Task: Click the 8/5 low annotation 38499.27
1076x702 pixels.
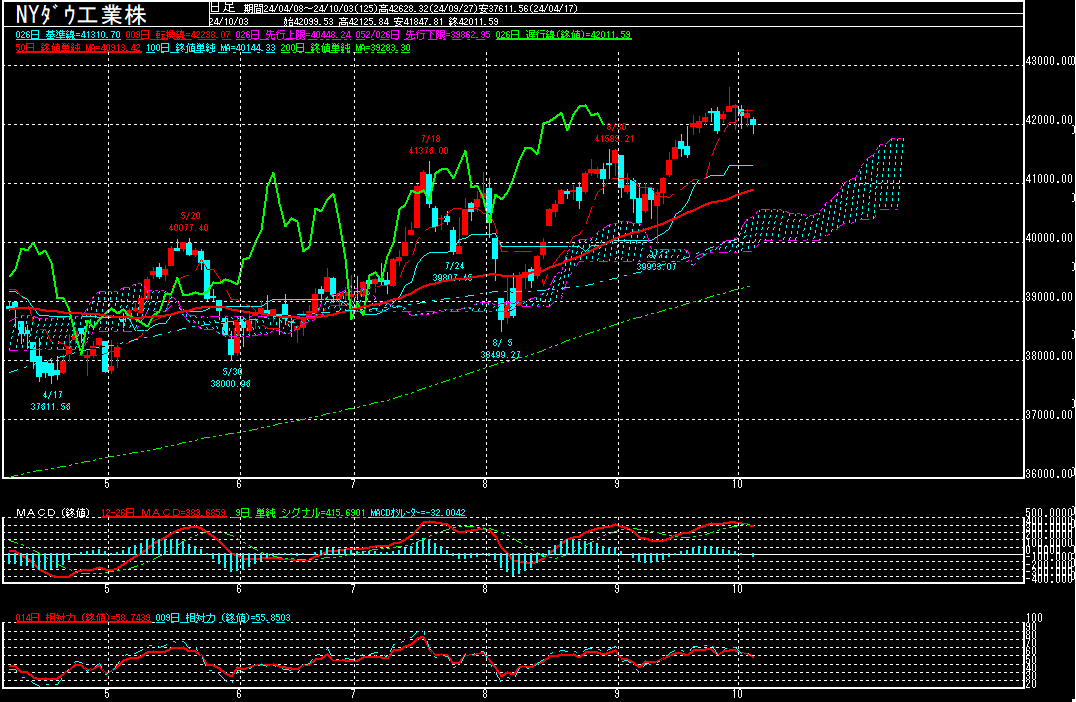Action: coord(501,349)
